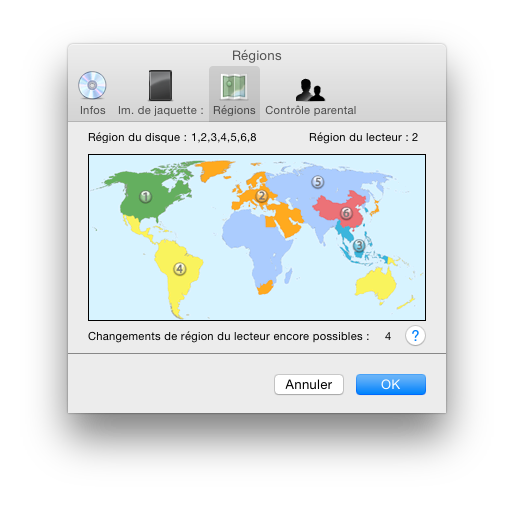Switch to the Infos tab label
Image resolution: width=514 pixels, height=505 pixels.
[x=92, y=110]
